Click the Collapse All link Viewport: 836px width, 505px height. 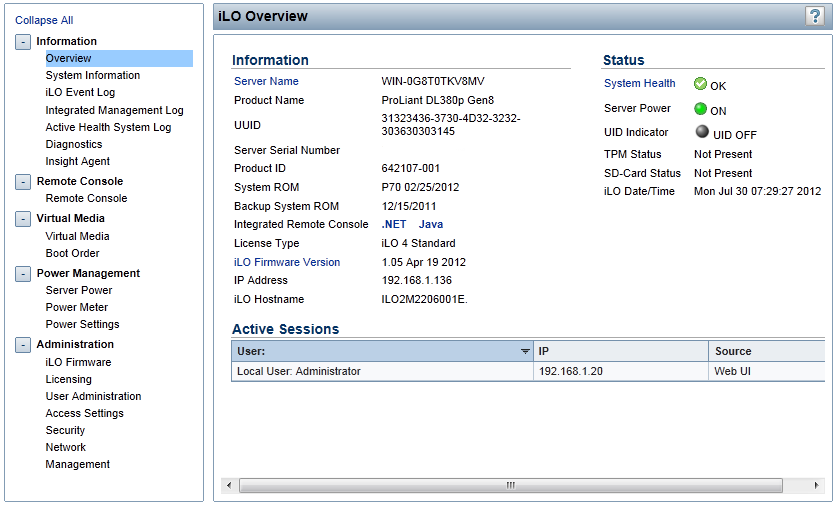[44, 20]
